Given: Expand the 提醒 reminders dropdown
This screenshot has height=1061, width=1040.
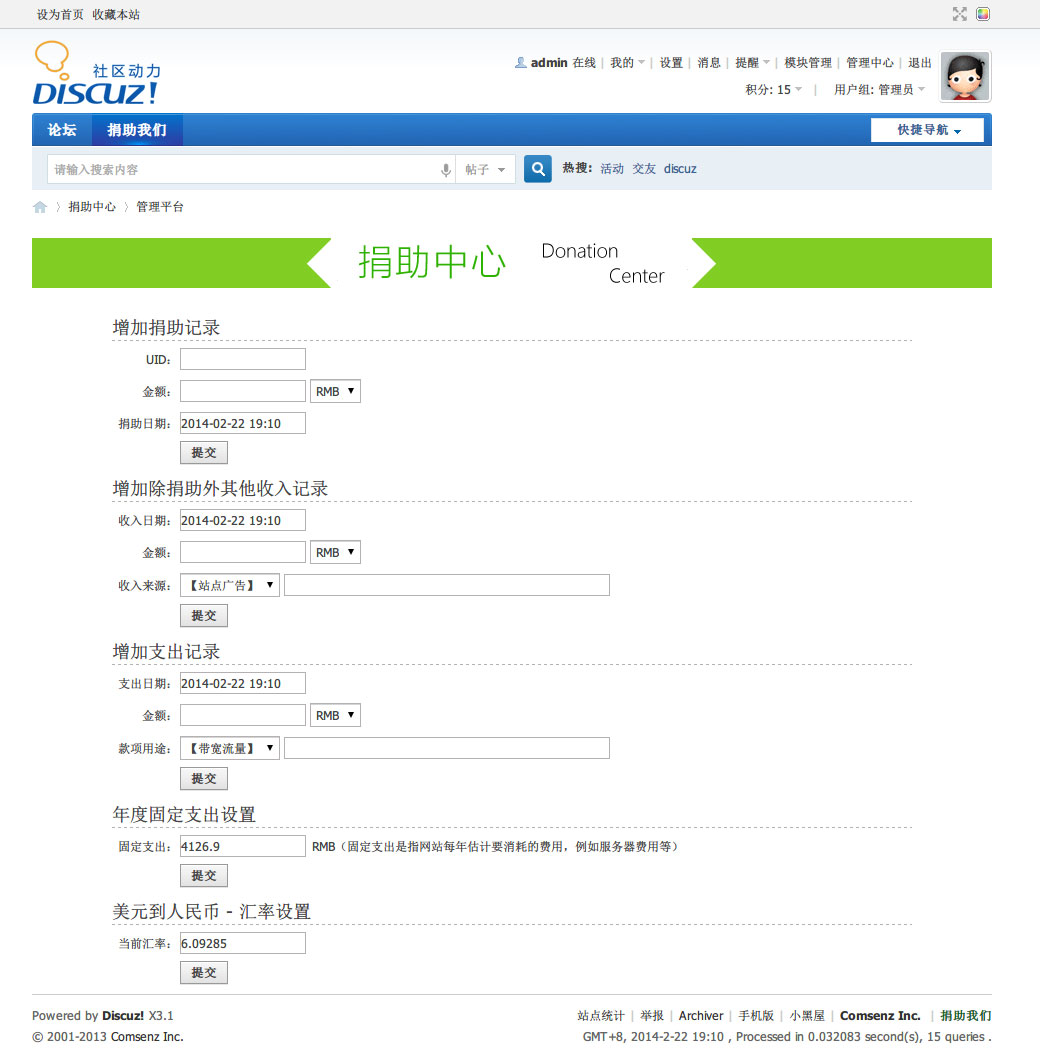Looking at the screenshot, I should point(752,63).
